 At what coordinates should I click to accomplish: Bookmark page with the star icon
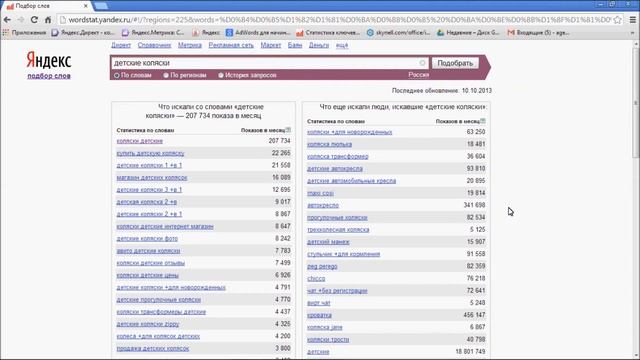pos(617,20)
